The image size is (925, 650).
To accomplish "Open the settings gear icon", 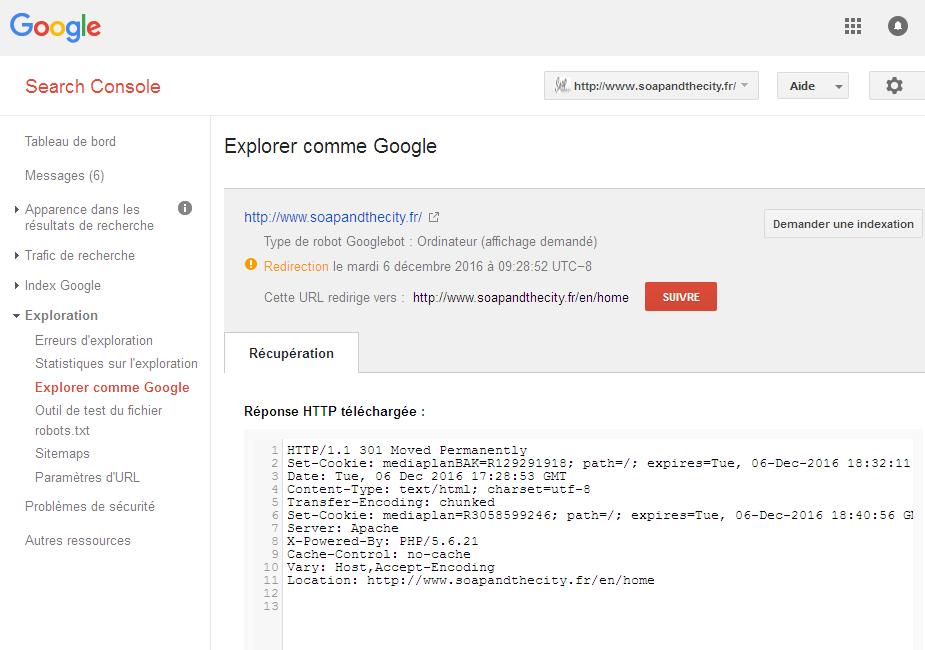I will pyautogui.click(x=894, y=86).
